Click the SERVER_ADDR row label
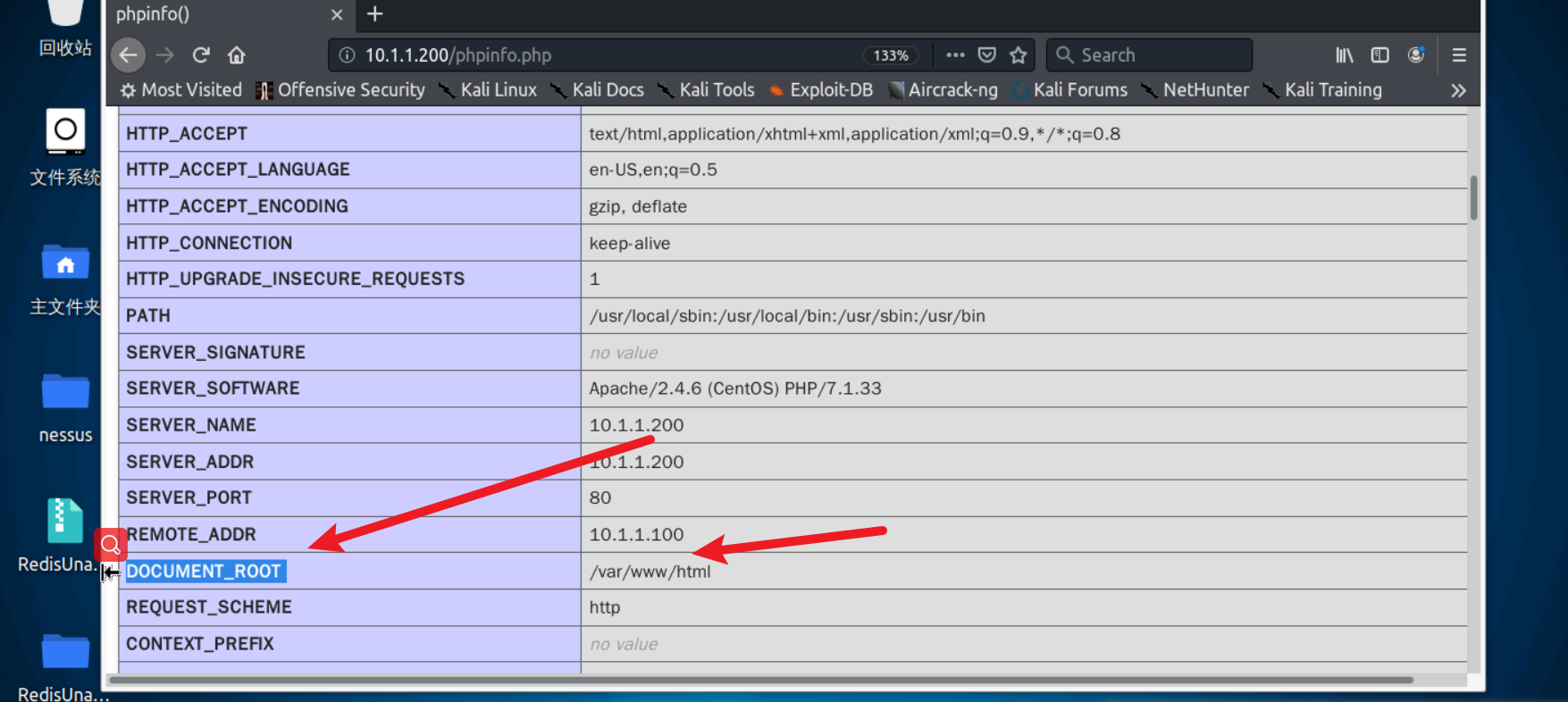1568x702 pixels. tap(190, 462)
